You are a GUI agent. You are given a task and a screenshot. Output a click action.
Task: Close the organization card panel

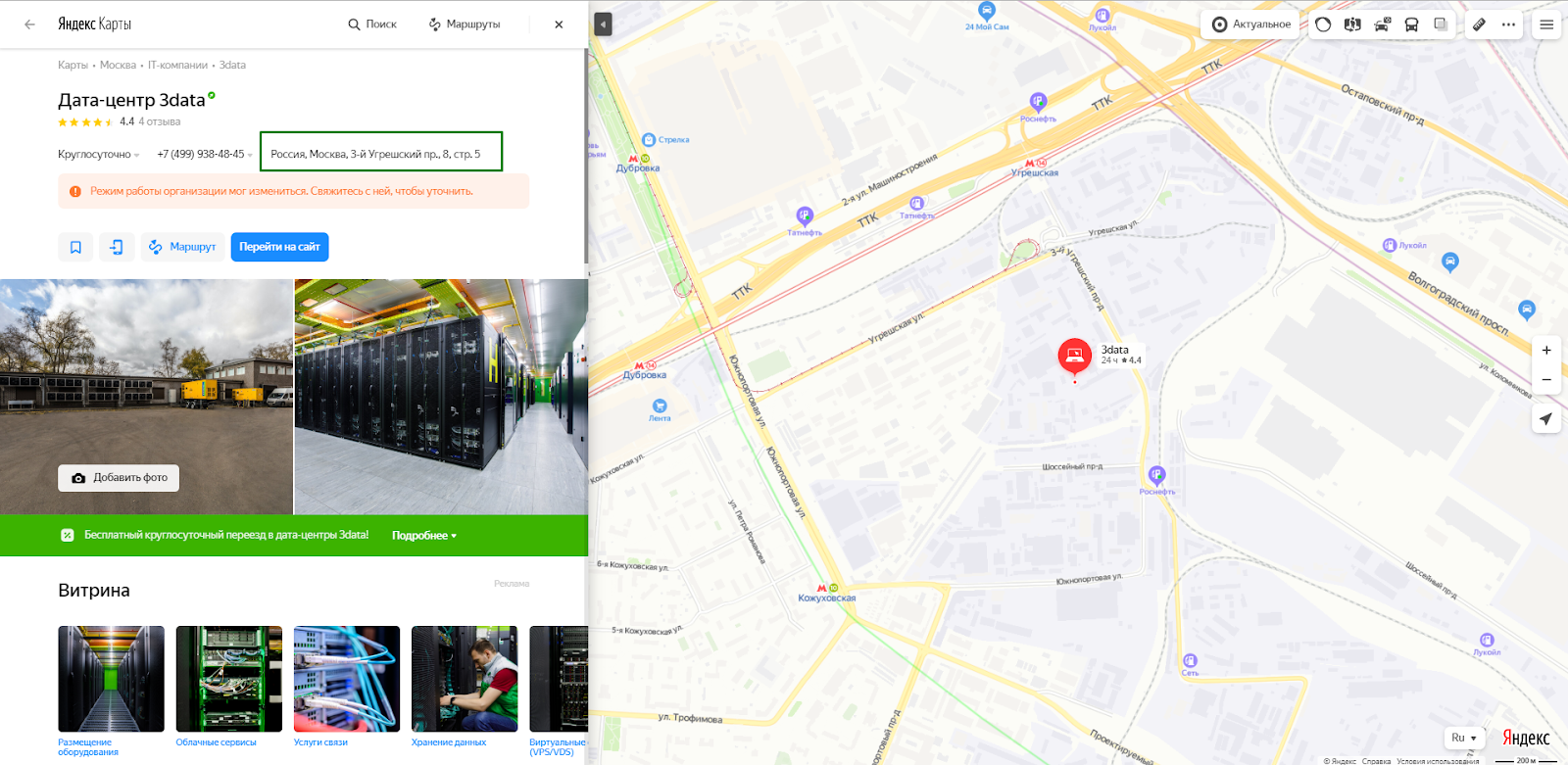[x=559, y=24]
